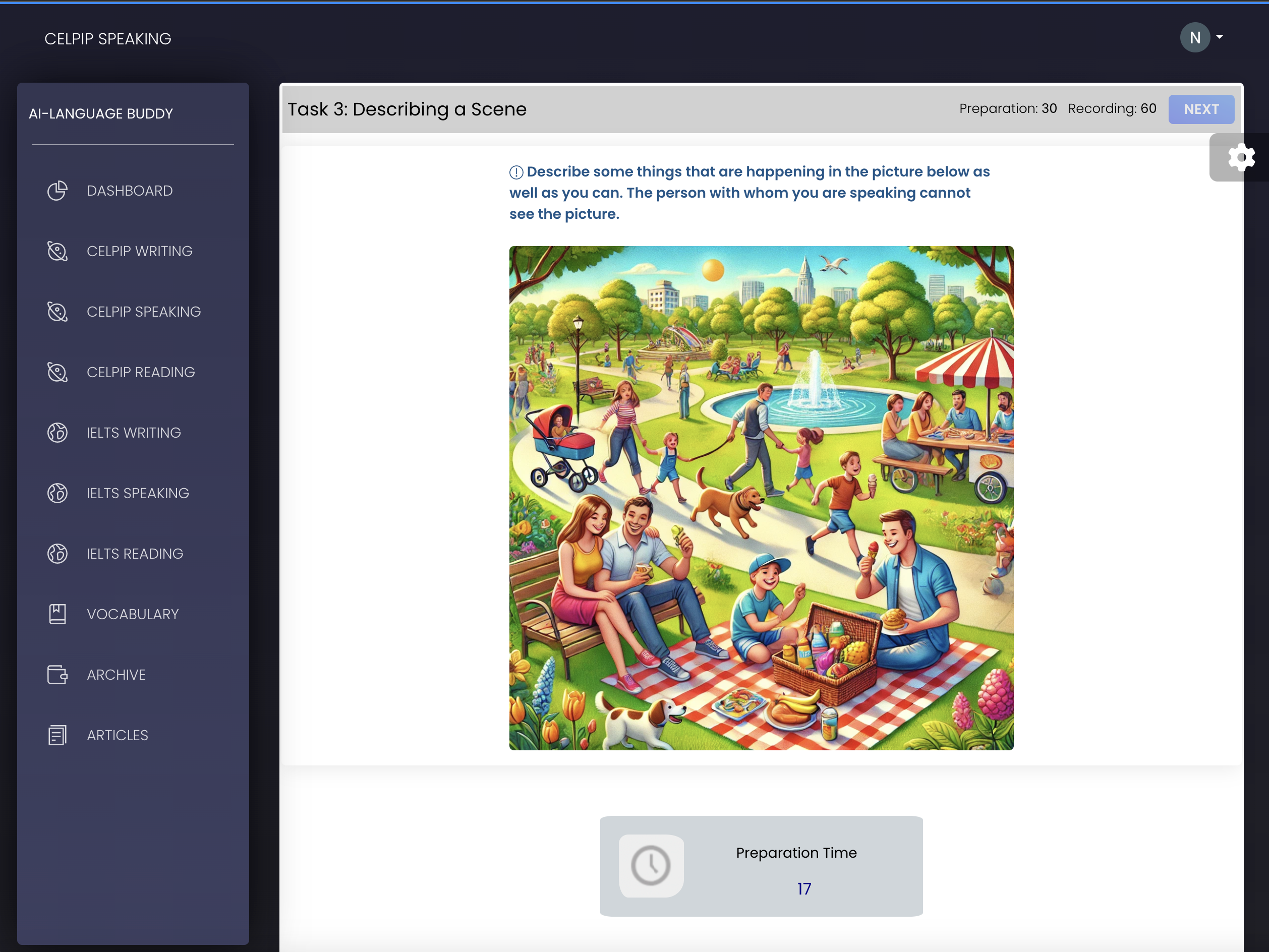Open IELTS WRITING from sidebar
This screenshot has height=952, width=1269.
[133, 433]
